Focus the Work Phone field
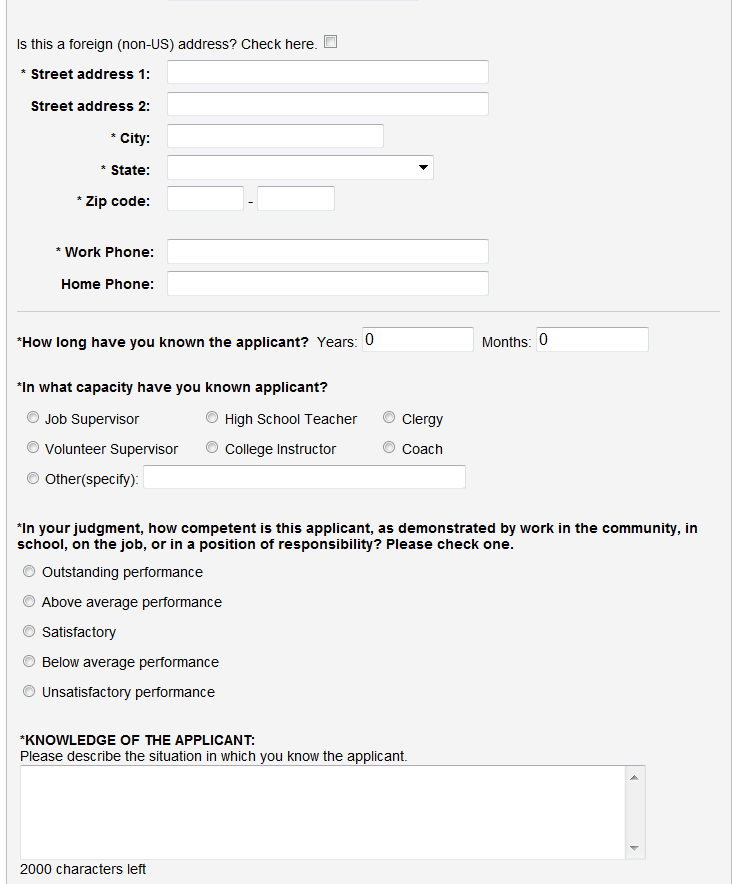735x884 pixels. 327,252
